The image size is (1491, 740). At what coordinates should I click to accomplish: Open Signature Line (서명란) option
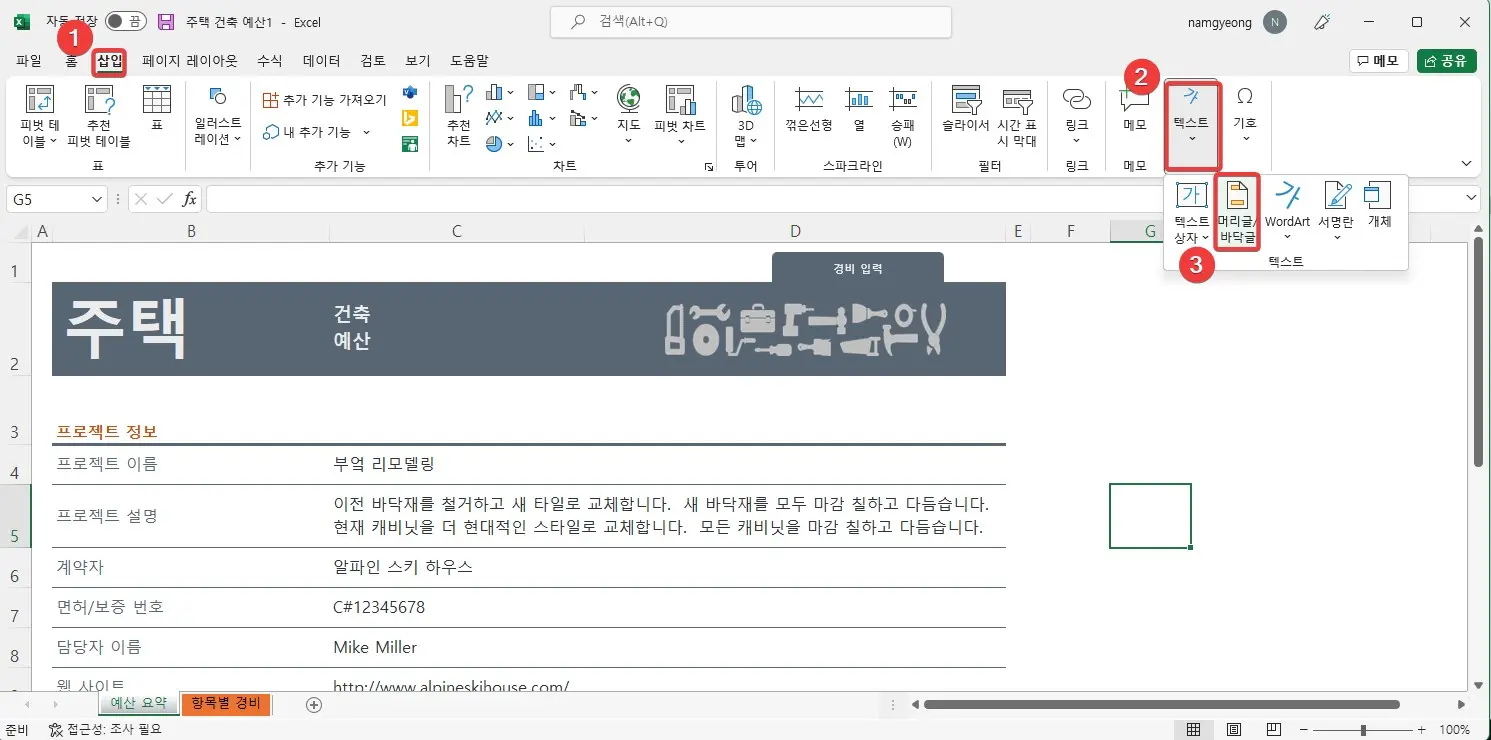pyautogui.click(x=1335, y=213)
